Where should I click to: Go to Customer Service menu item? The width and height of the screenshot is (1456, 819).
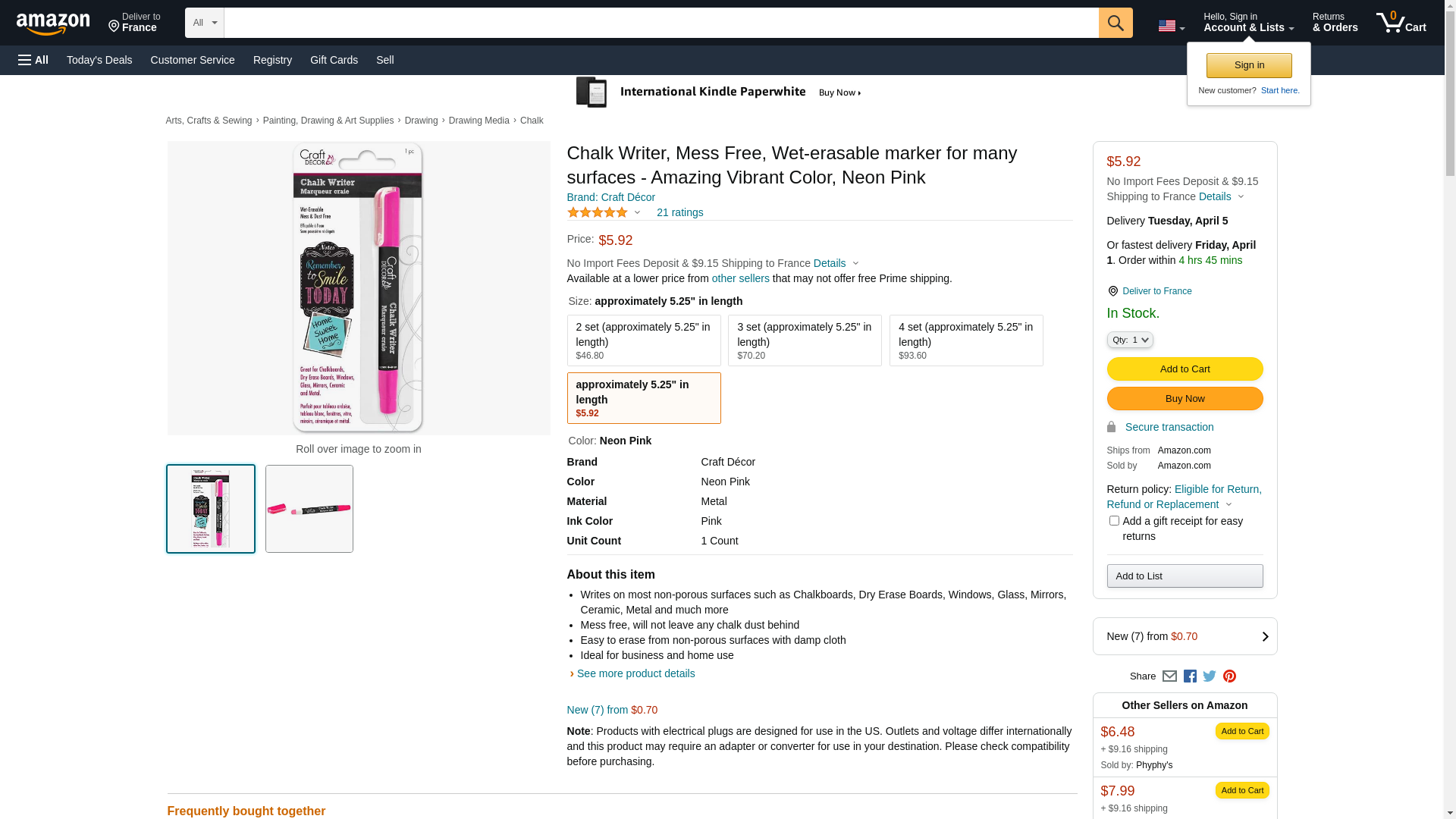tap(193, 60)
